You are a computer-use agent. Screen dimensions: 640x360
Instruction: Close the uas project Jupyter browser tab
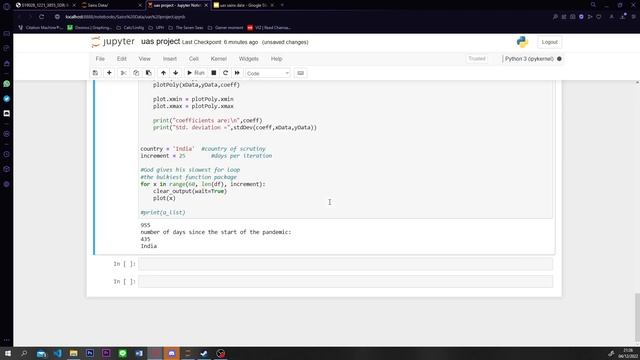pos(206,5)
